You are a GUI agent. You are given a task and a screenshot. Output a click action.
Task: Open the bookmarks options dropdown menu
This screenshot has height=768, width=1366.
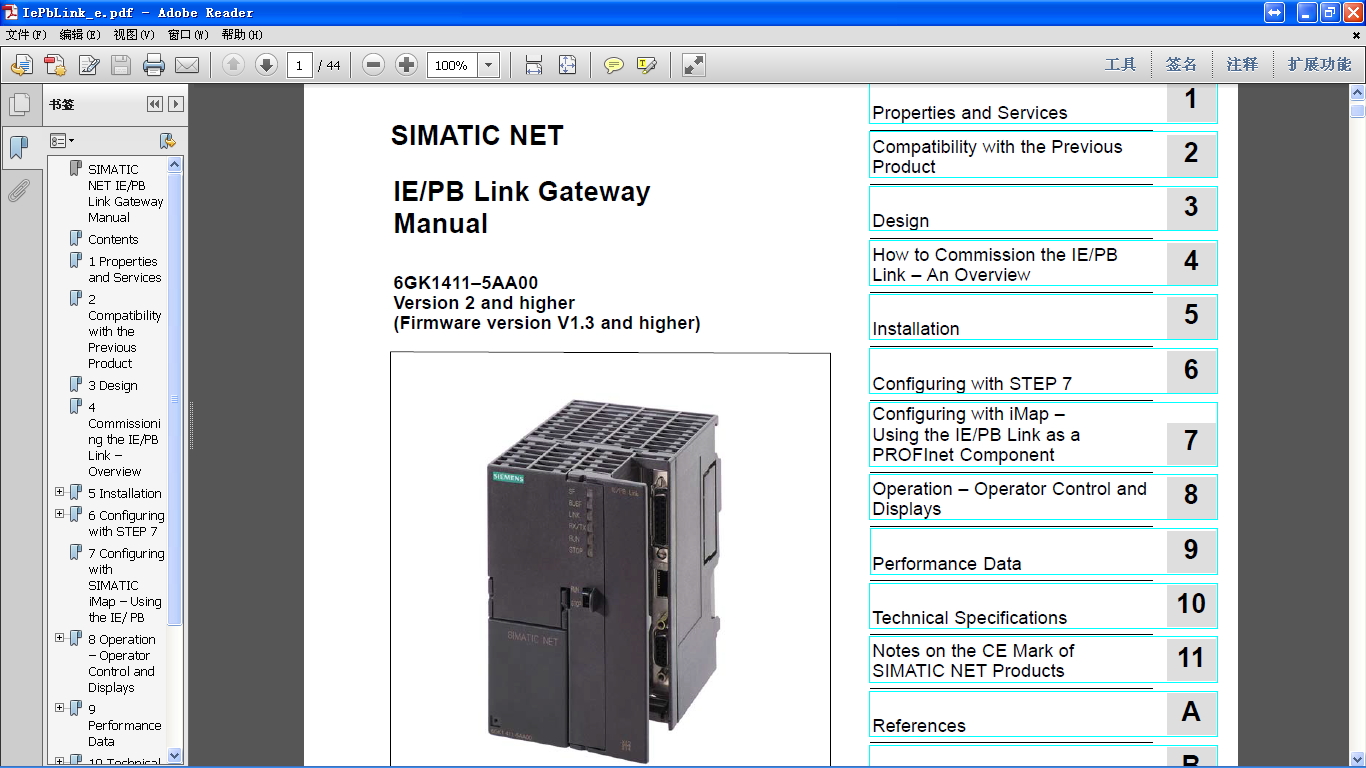pos(62,141)
